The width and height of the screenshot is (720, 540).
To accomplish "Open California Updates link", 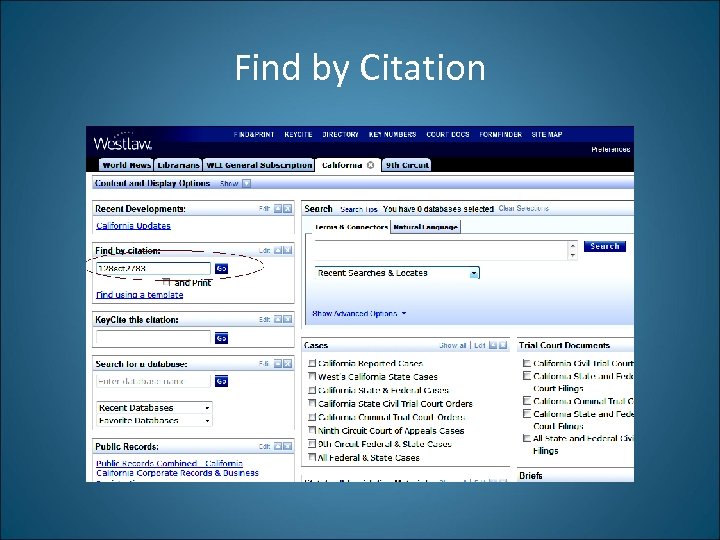I will coord(134,225).
